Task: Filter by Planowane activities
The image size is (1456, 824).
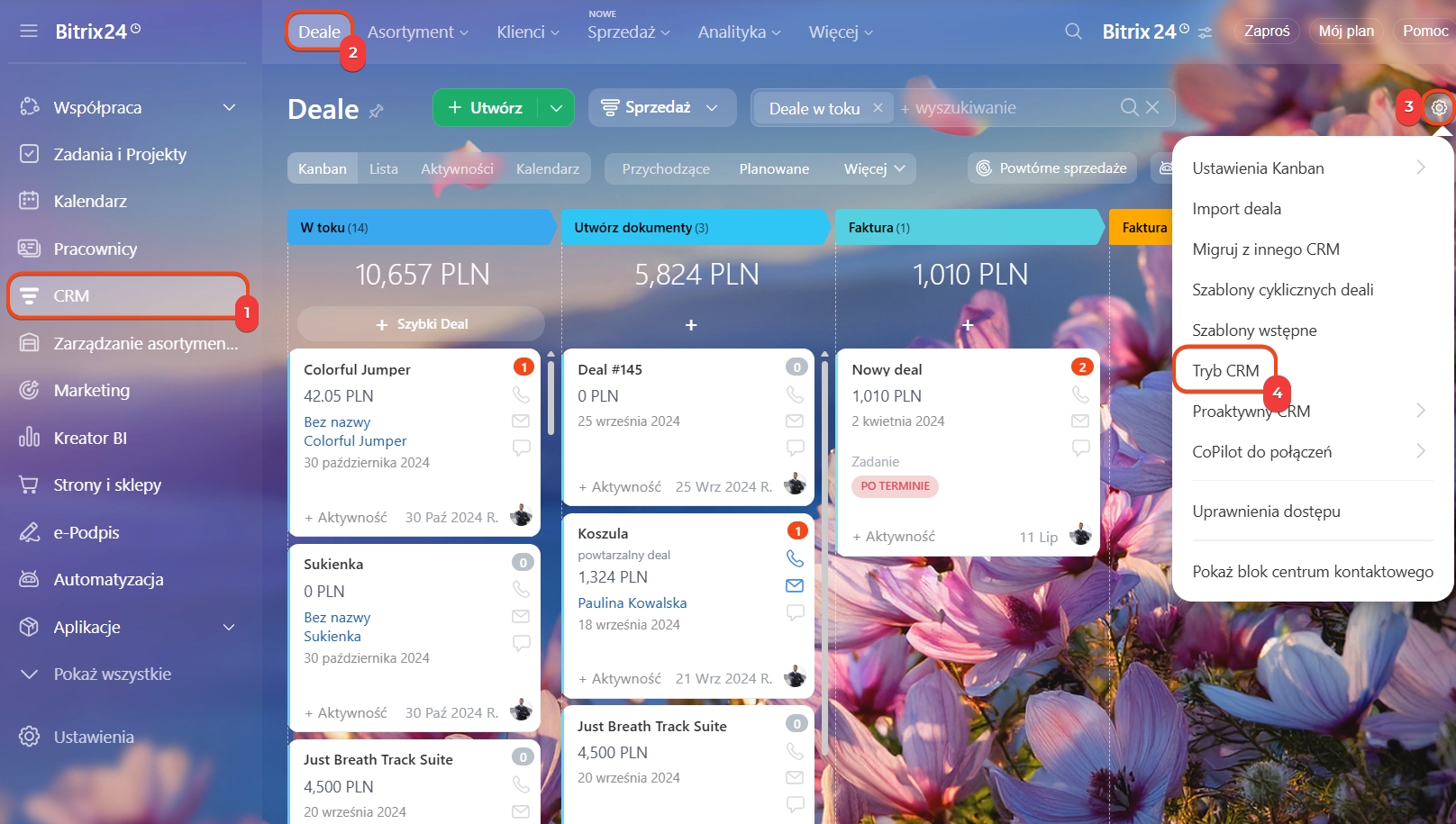Action: tap(774, 168)
